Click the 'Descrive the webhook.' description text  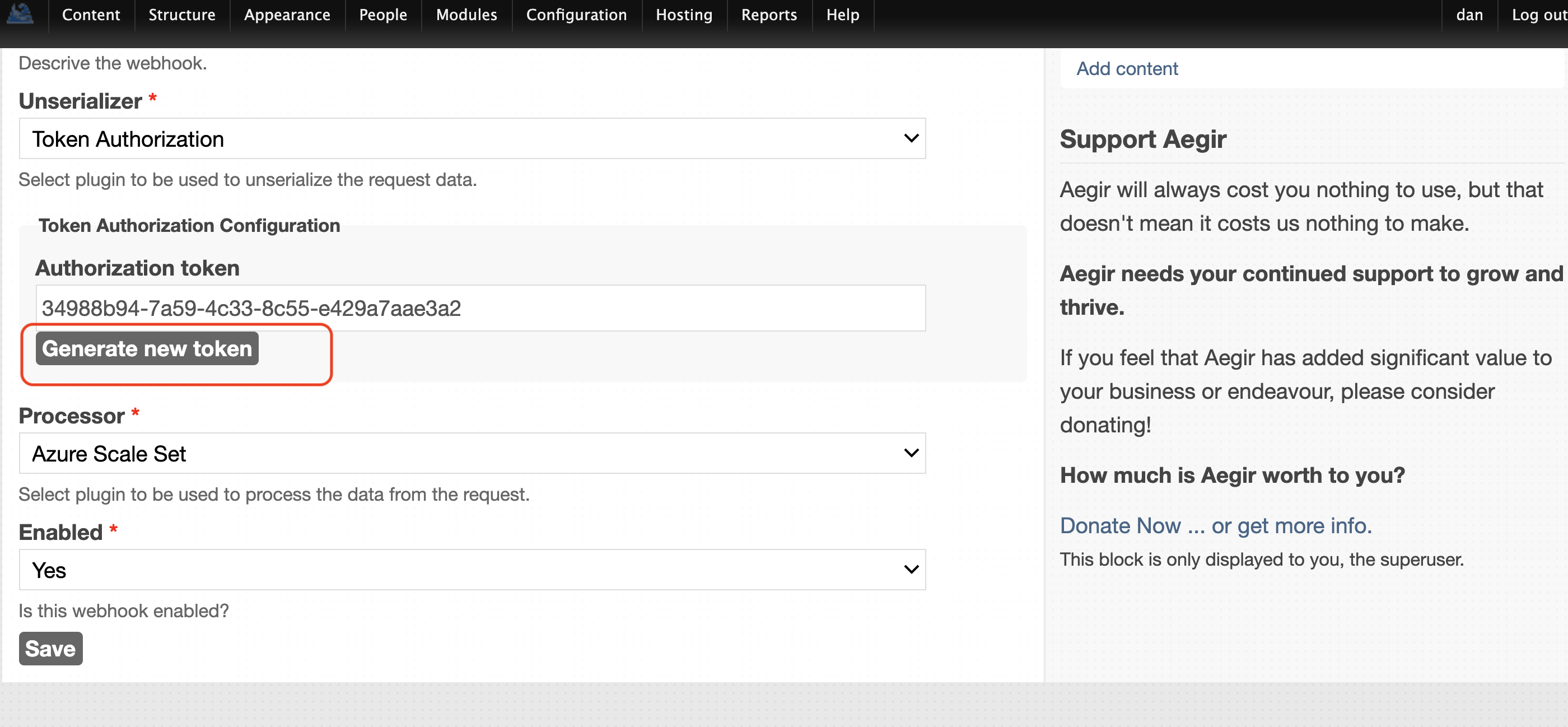coord(113,63)
